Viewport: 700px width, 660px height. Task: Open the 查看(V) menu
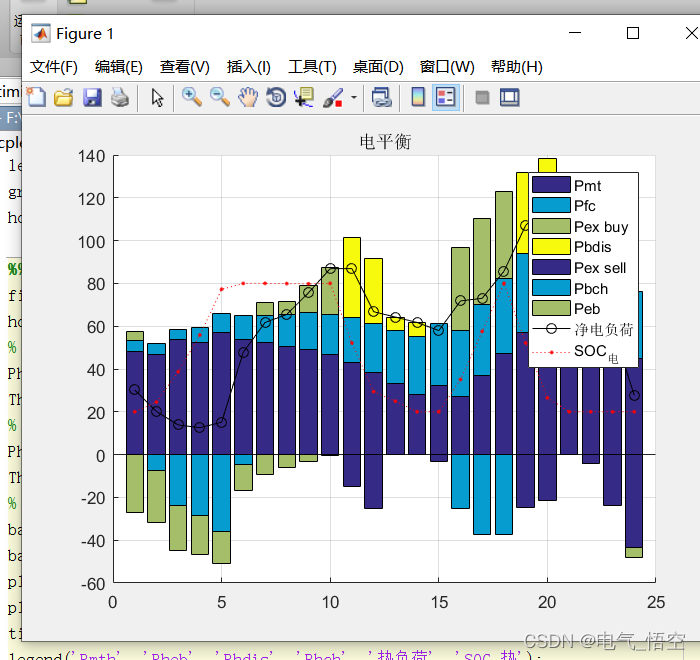pyautogui.click(x=185, y=67)
